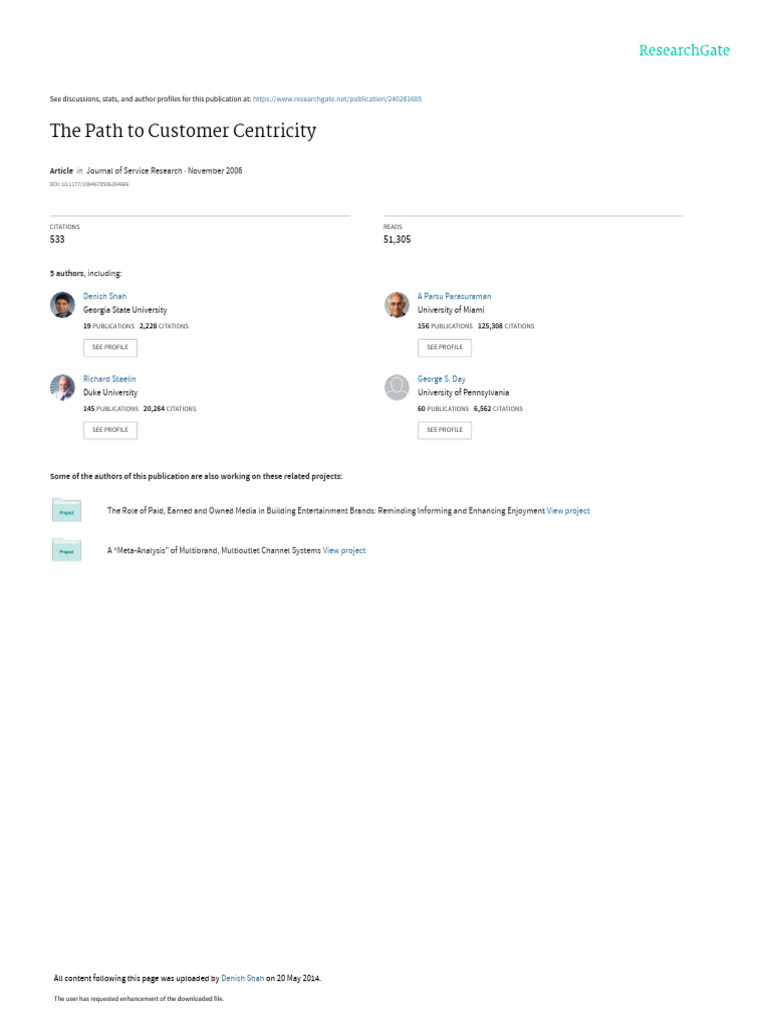
Task: Click the ResearchGate logo
Action: (684, 50)
